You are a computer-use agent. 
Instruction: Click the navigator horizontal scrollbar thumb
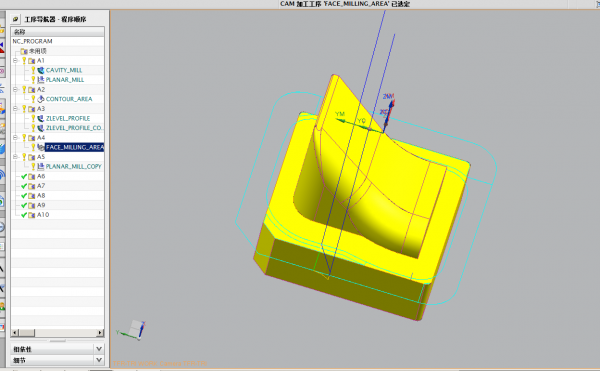pos(27,333)
